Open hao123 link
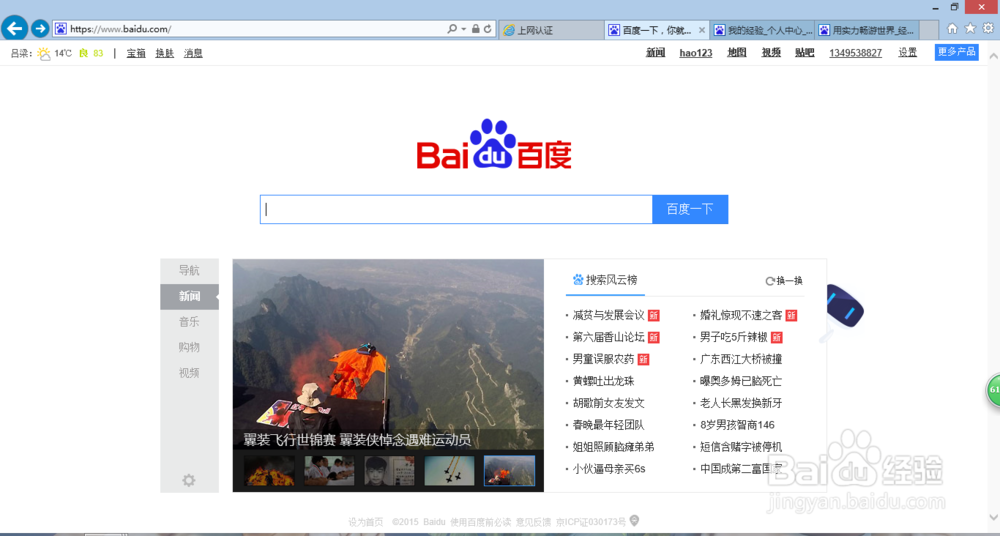 click(x=696, y=52)
